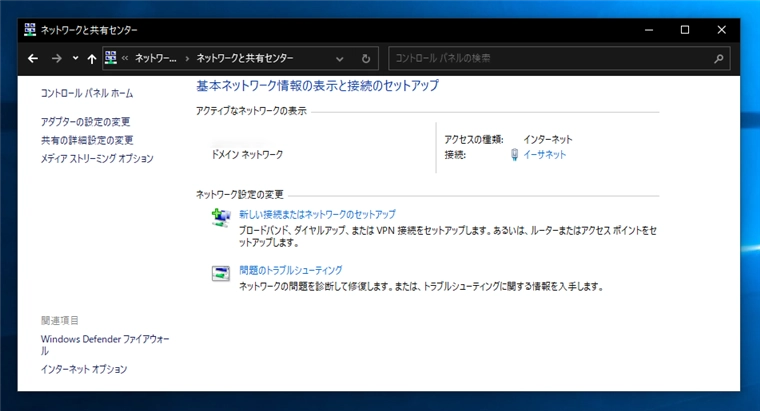Refresh the Network and Sharing Center view
The image size is (760, 411).
(x=366, y=59)
